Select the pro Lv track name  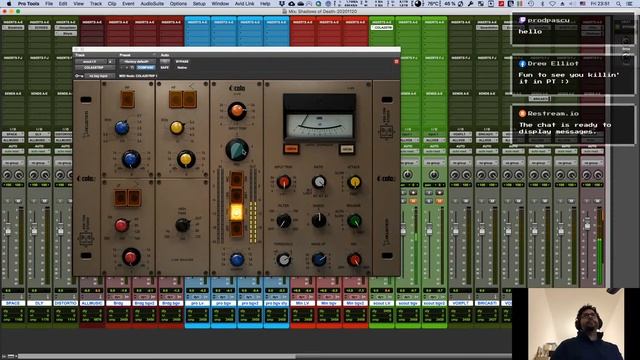pyautogui.click(x=197, y=303)
